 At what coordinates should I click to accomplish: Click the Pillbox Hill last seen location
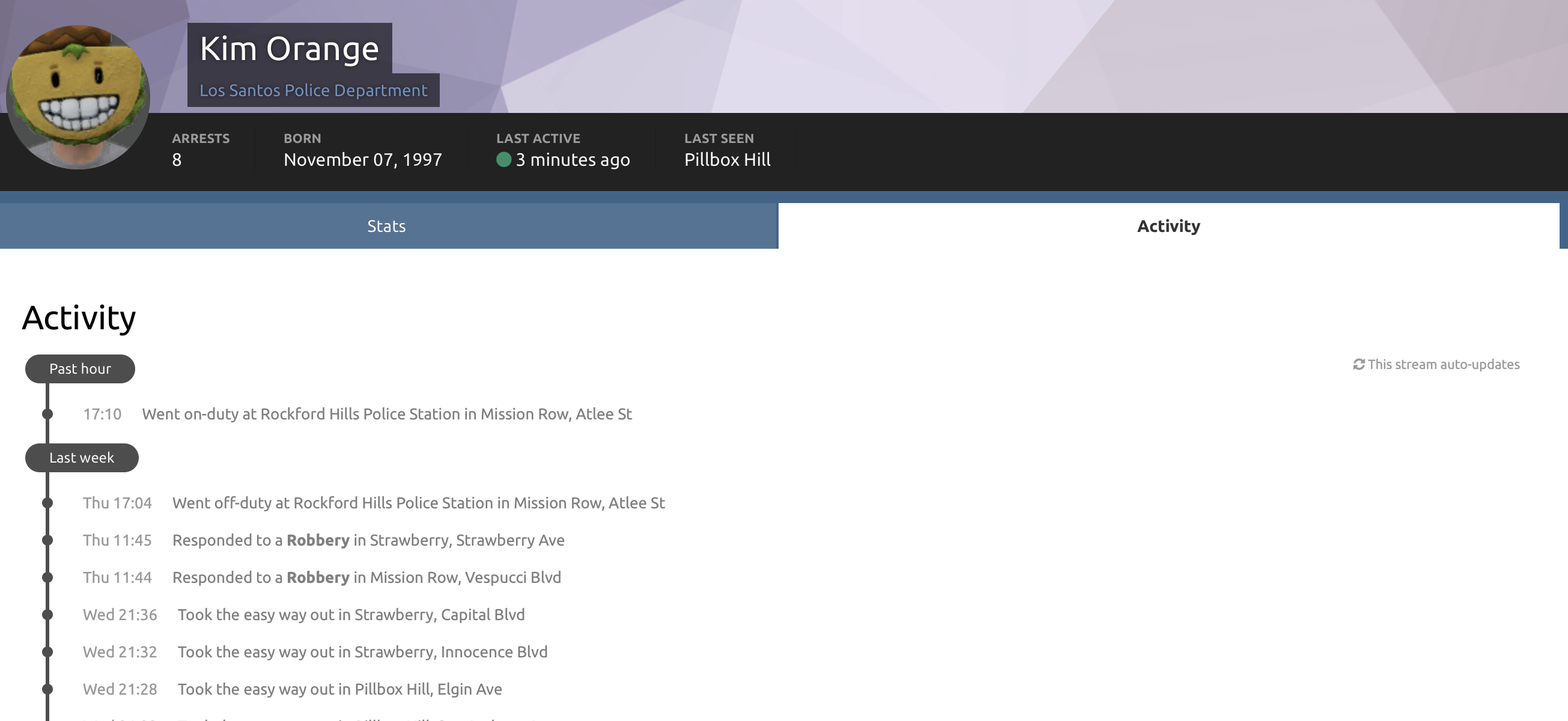(x=727, y=160)
